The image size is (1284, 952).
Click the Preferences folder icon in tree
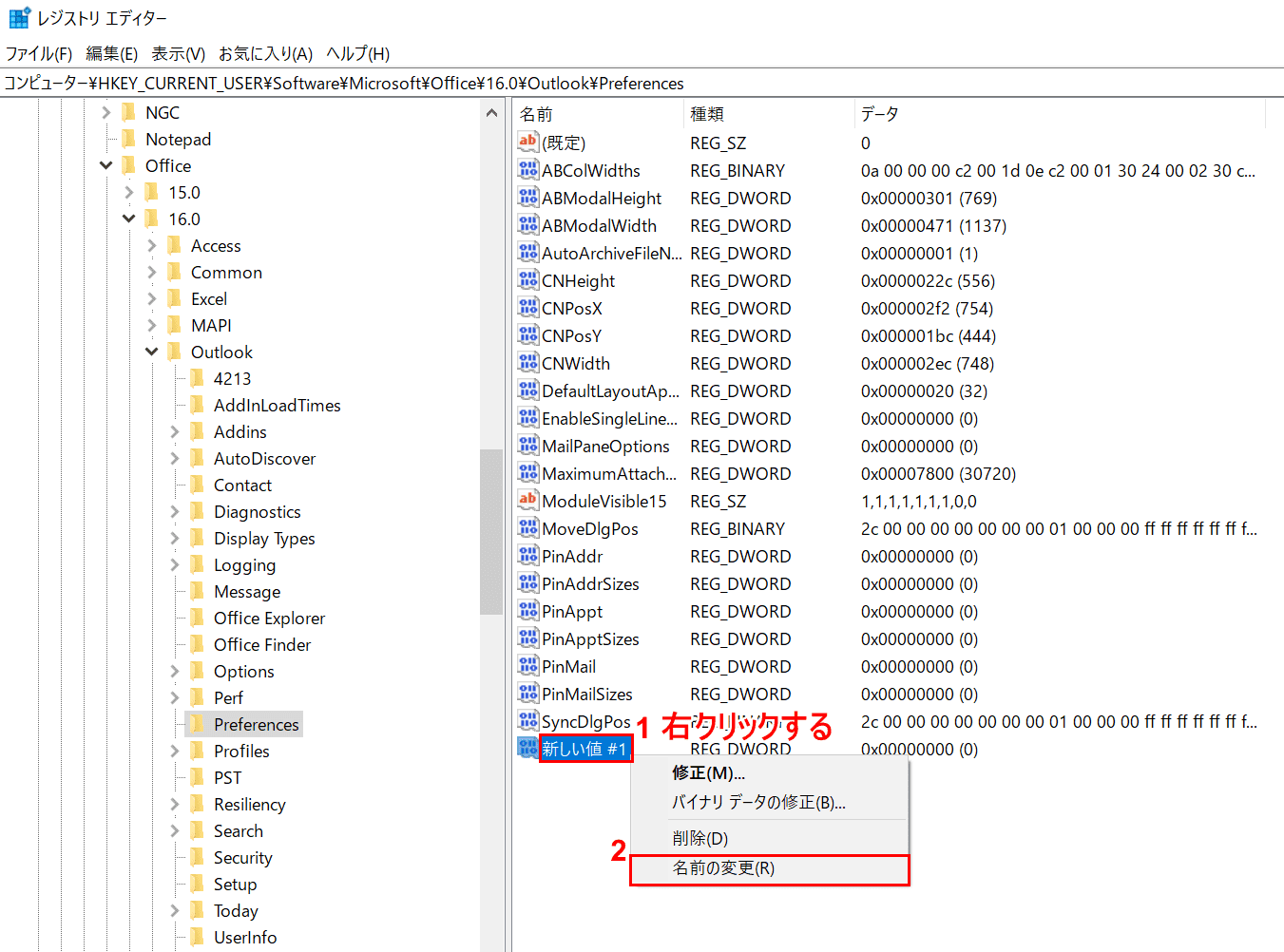(x=198, y=724)
